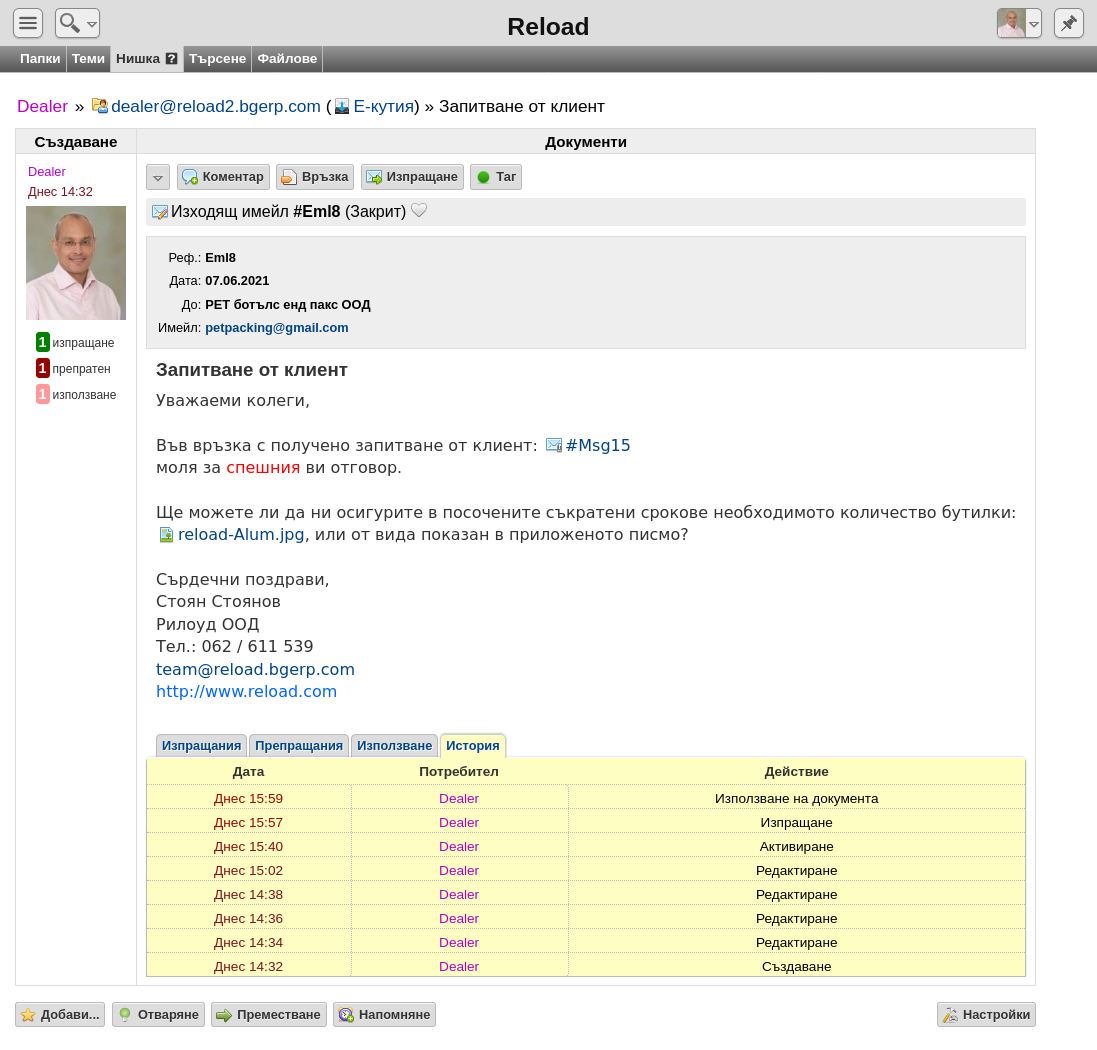Open the reload-Alum.jpg file icon
Viewport: 1097px width, 1050px height.
click(x=166, y=535)
